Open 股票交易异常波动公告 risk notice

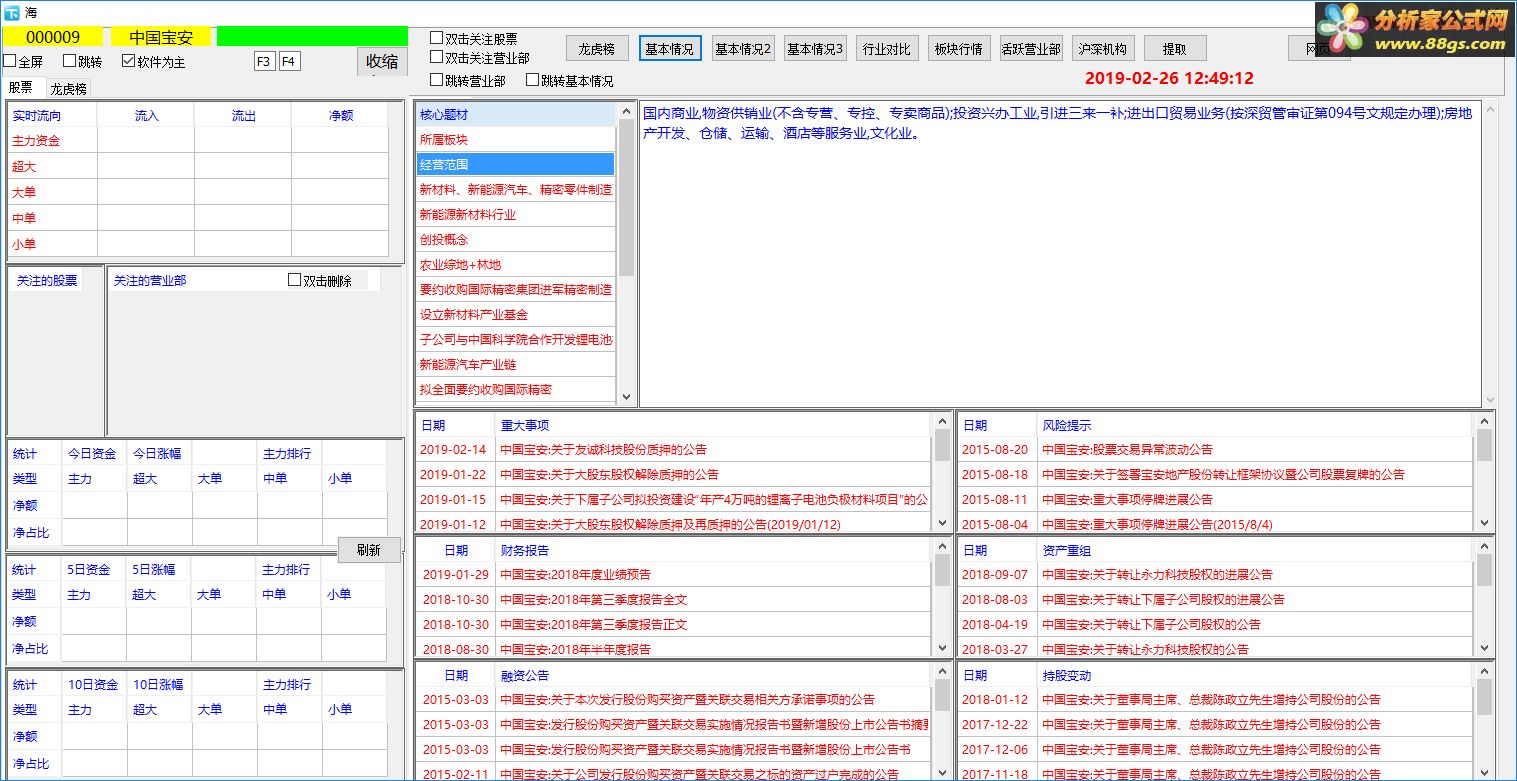point(1216,449)
